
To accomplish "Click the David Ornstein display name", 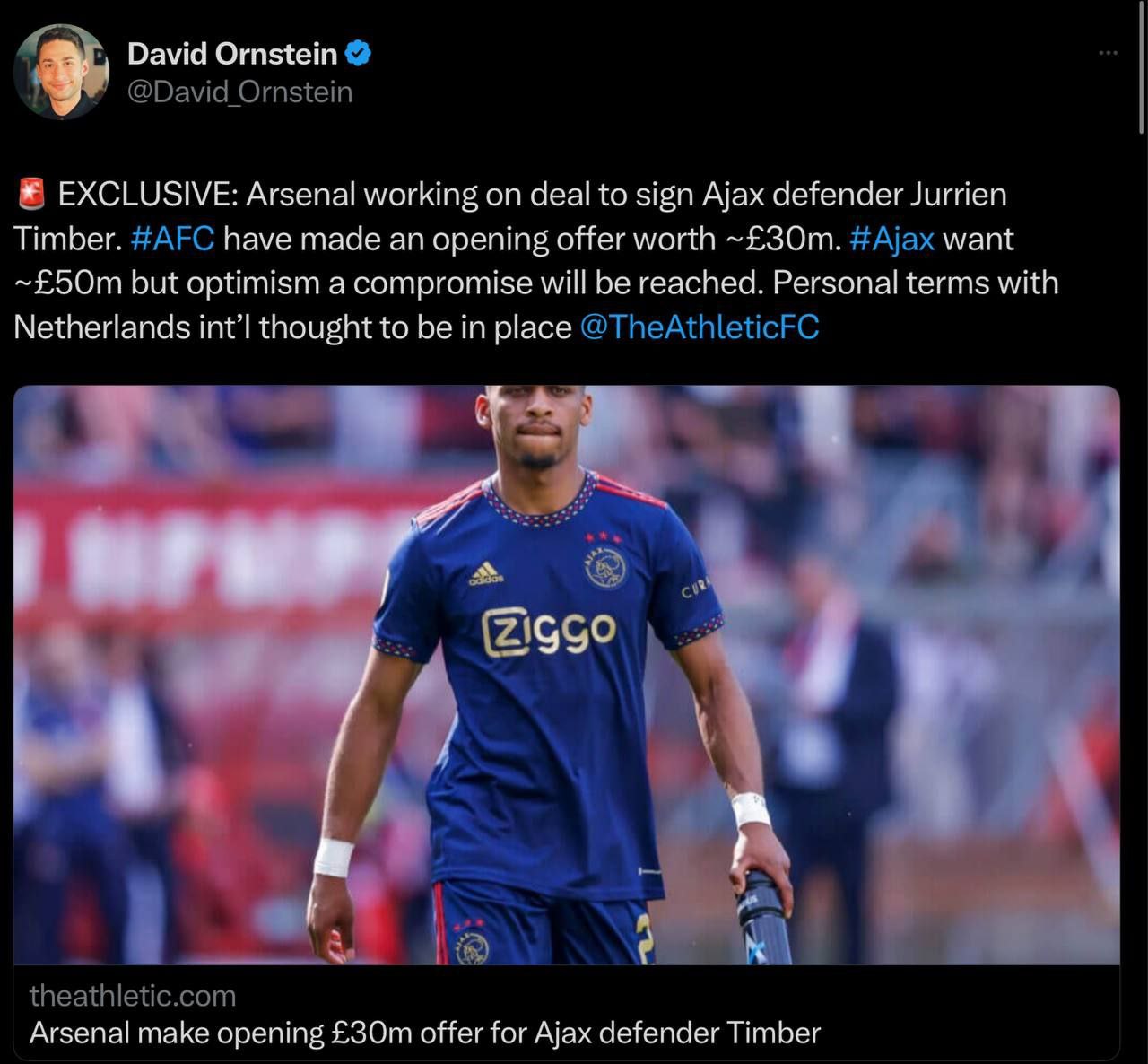I will 232,54.
